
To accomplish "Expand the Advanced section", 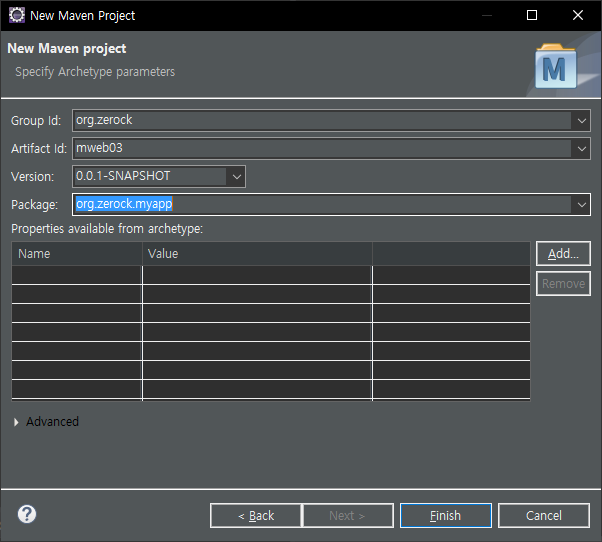I will tap(16, 422).
